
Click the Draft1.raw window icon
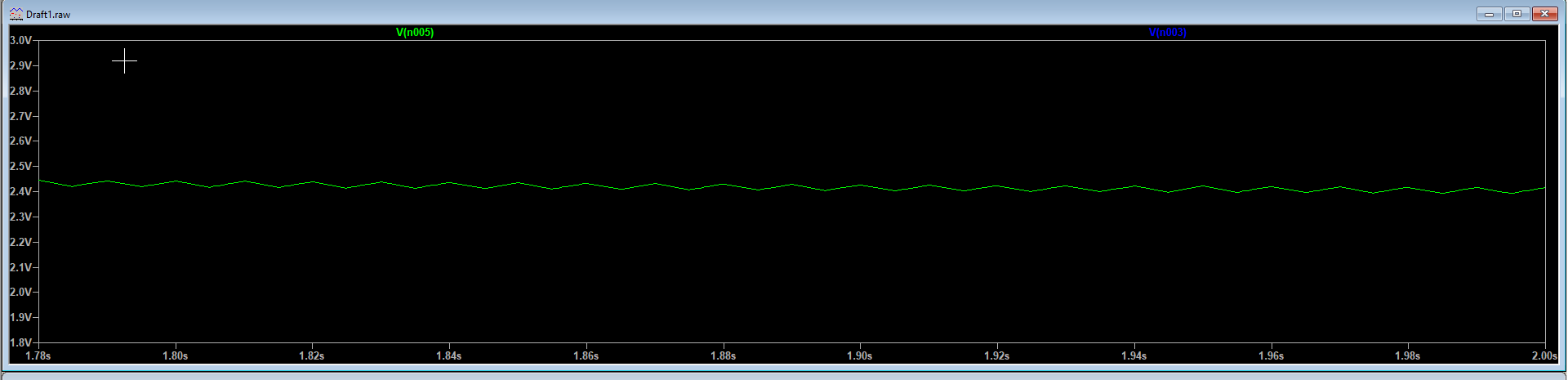click(x=16, y=14)
